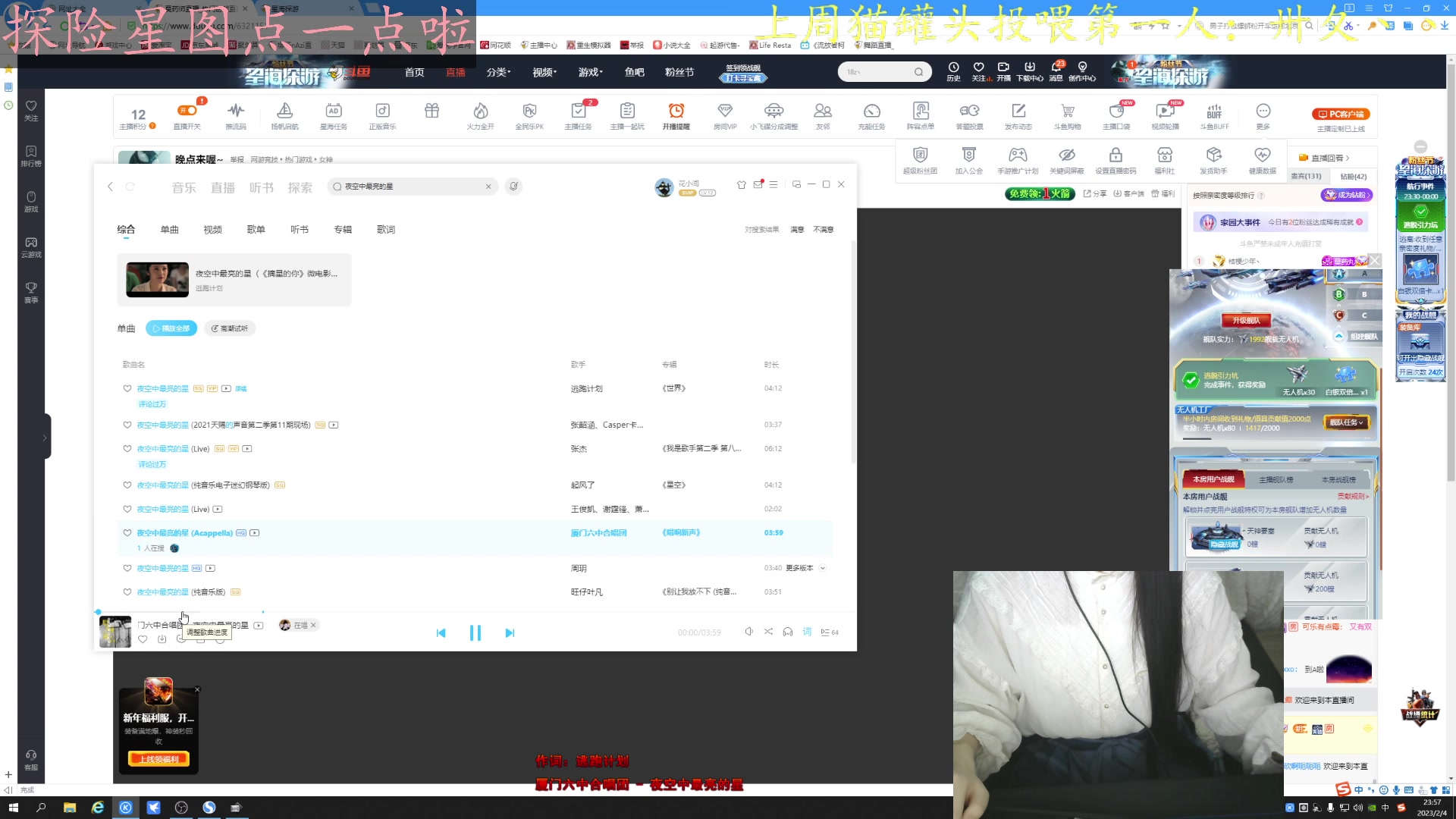The width and height of the screenshot is (1456, 819).
Task: Switch to the 单曲 tab in music player
Action: [x=169, y=229]
